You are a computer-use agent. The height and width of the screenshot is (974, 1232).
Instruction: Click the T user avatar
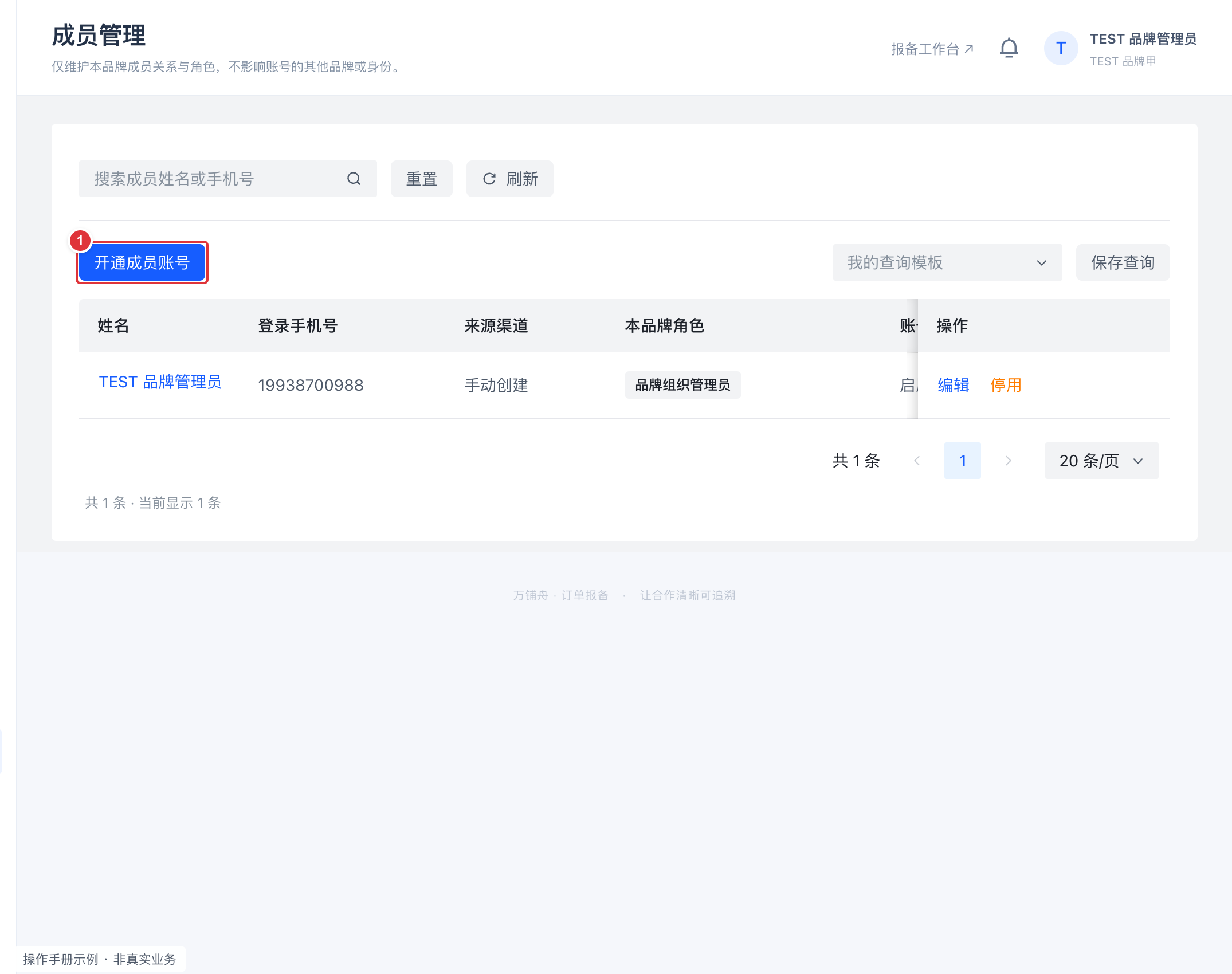(x=1061, y=48)
